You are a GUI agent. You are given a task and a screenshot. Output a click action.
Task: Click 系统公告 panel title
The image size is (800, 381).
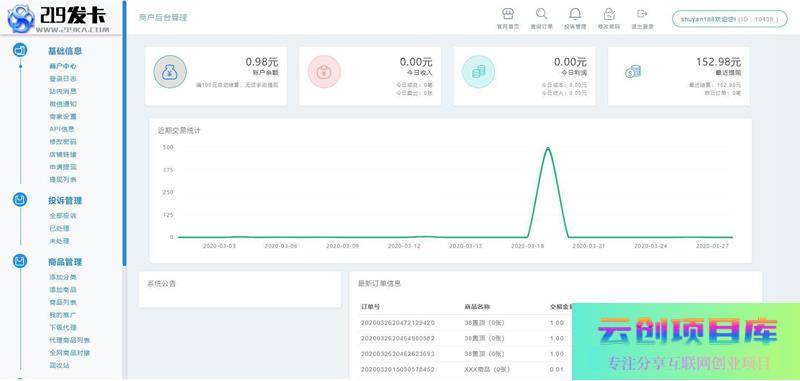(x=161, y=284)
